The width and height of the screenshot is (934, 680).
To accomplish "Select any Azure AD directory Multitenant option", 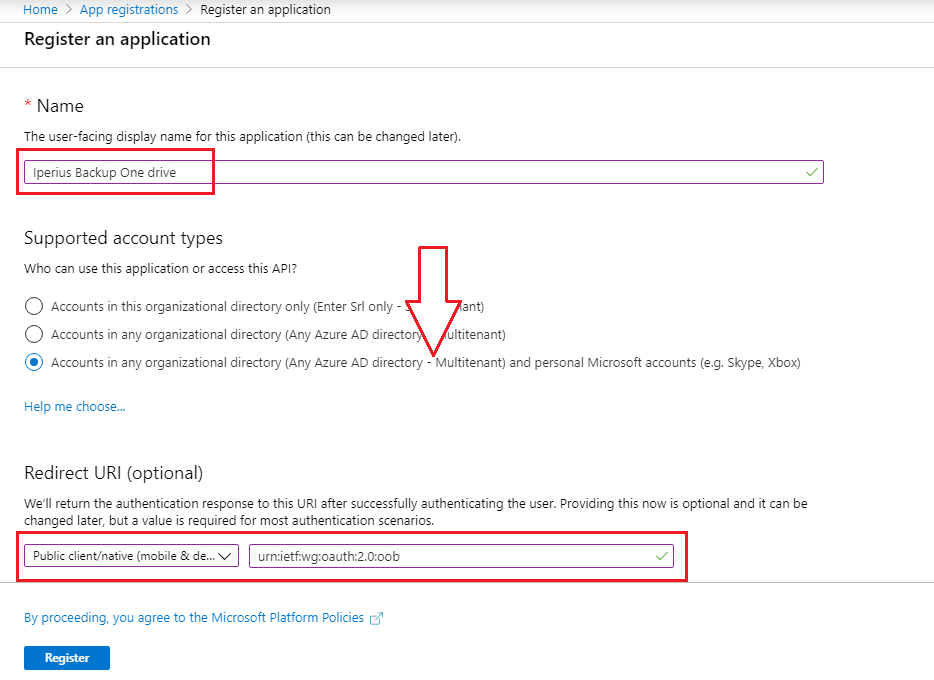I will (x=34, y=334).
